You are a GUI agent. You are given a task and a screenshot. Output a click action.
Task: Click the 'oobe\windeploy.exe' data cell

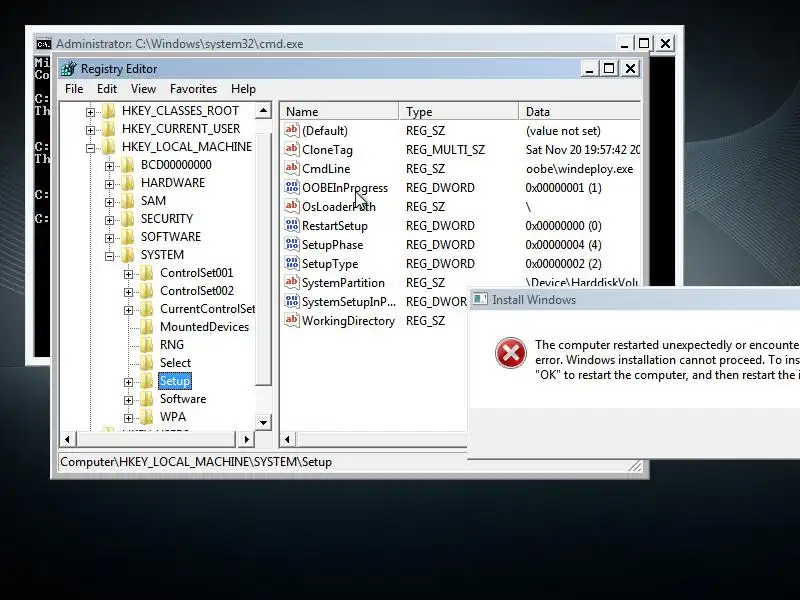coord(579,169)
